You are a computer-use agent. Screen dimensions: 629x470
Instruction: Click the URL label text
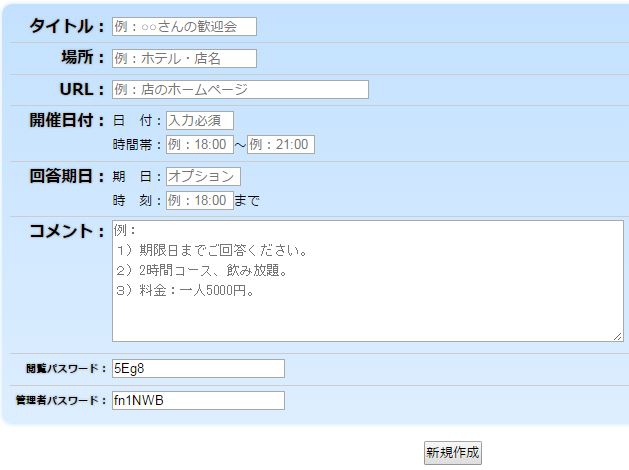click(x=82, y=89)
